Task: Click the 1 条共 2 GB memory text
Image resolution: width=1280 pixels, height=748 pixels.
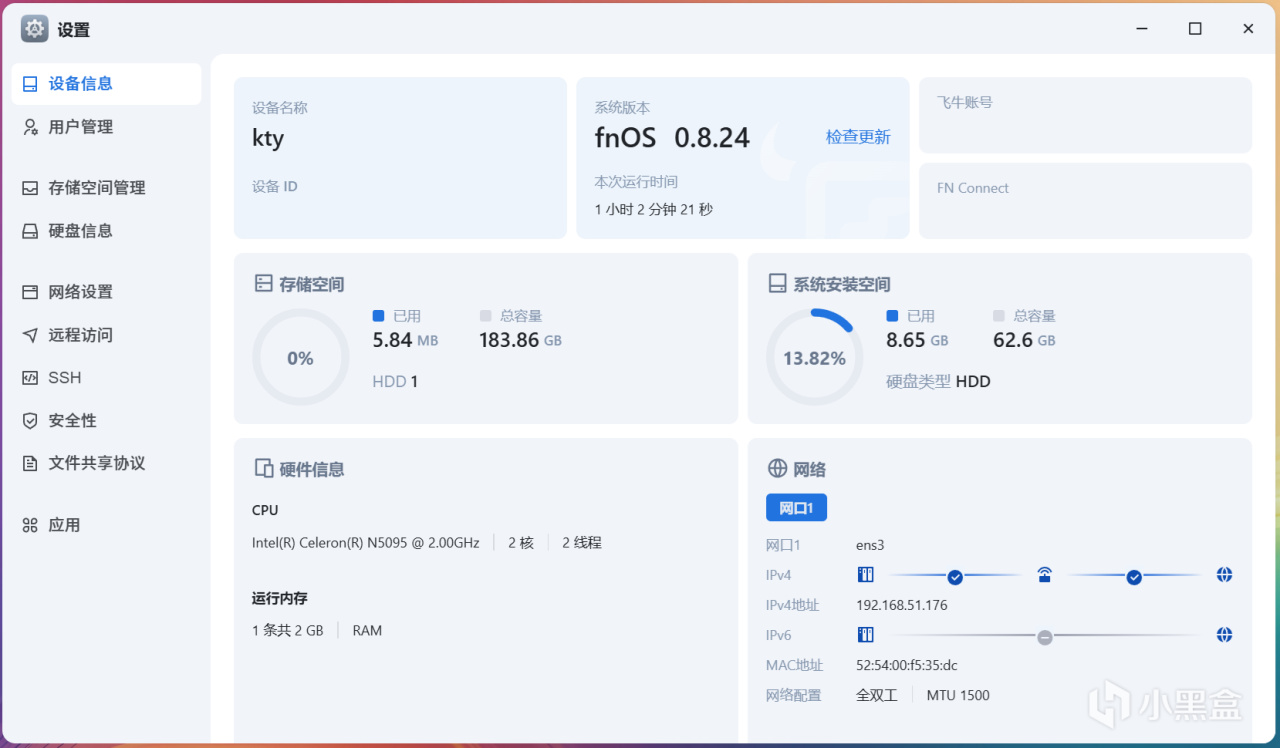Action: click(288, 631)
